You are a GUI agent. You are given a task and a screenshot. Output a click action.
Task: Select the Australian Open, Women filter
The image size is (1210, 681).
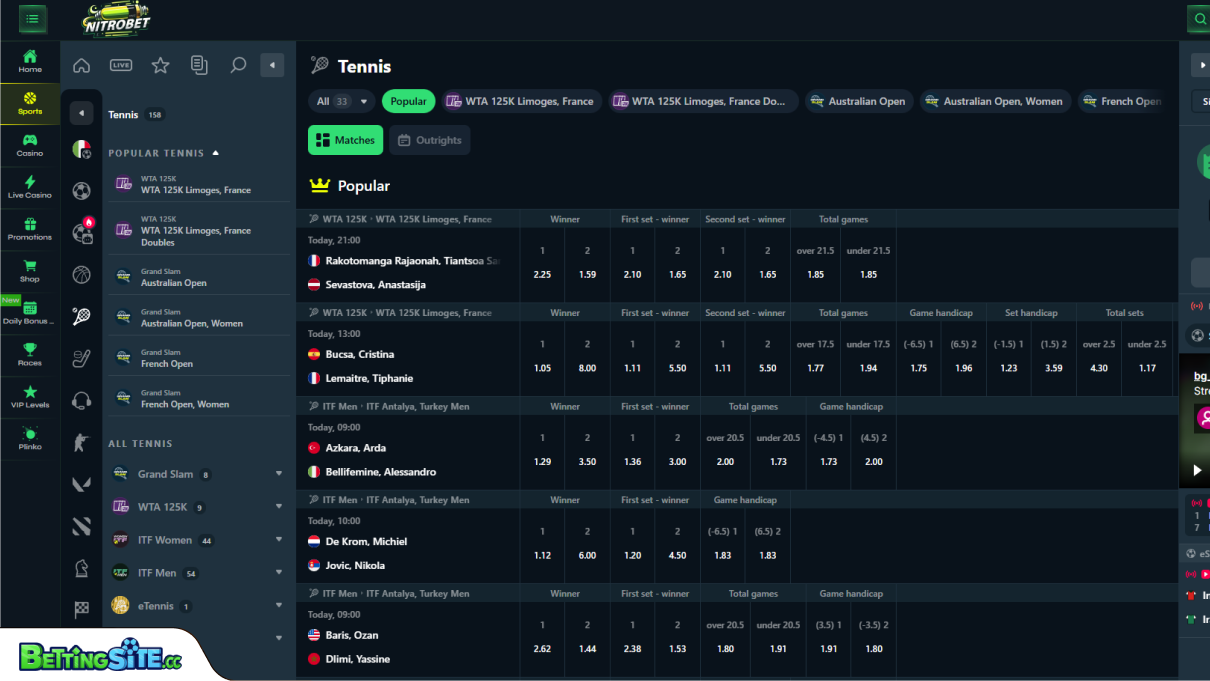(994, 101)
